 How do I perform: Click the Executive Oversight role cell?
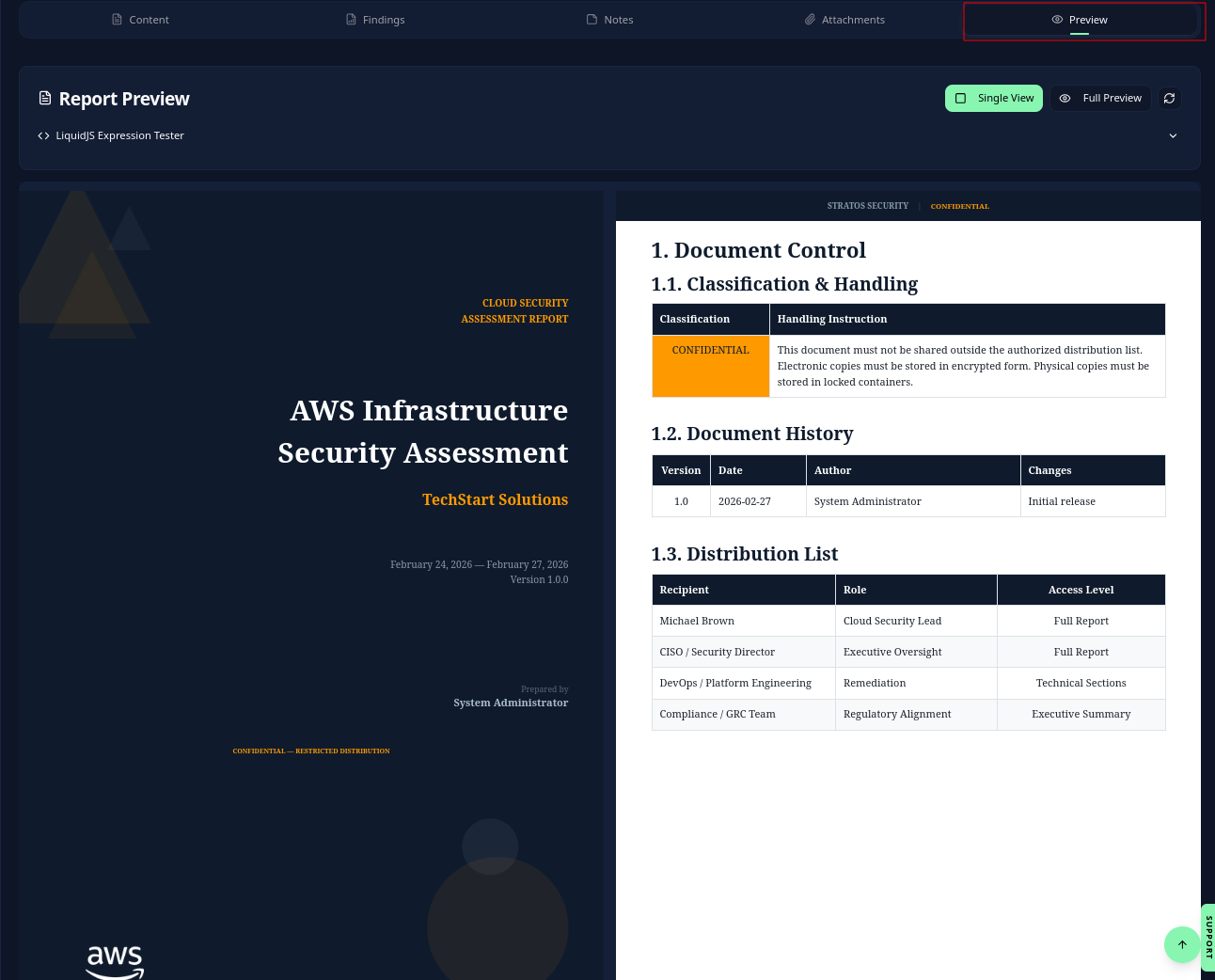point(916,652)
